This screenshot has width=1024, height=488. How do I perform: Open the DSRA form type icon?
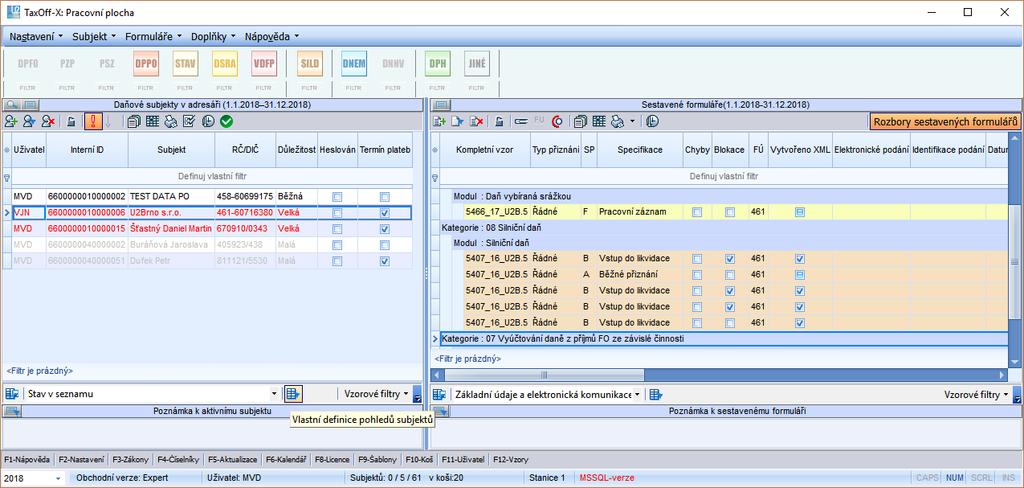(225, 63)
